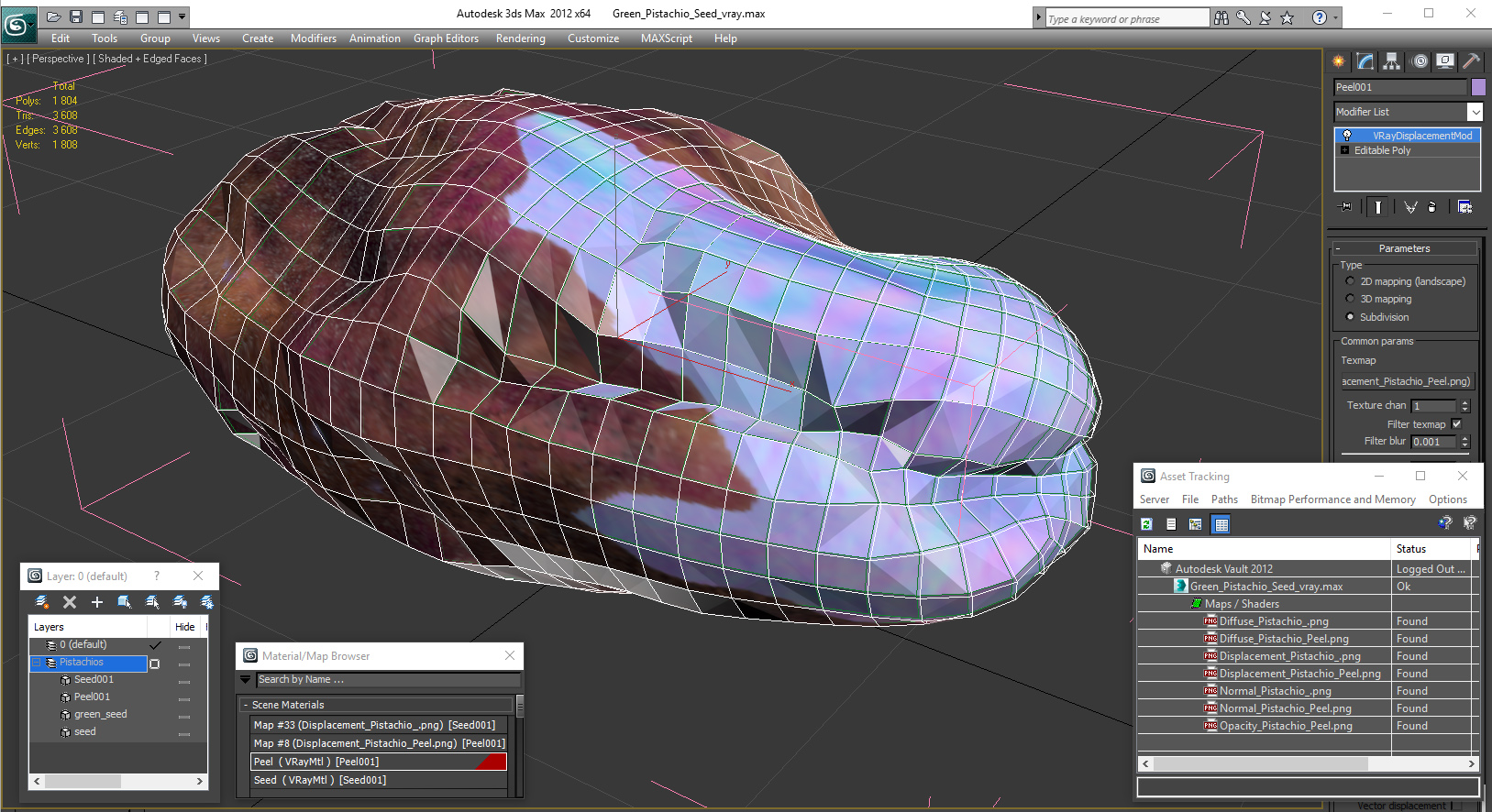Toggle current checkmark for 0 (default) layer
Viewport: 1492px width, 812px height.
pyautogui.click(x=155, y=645)
